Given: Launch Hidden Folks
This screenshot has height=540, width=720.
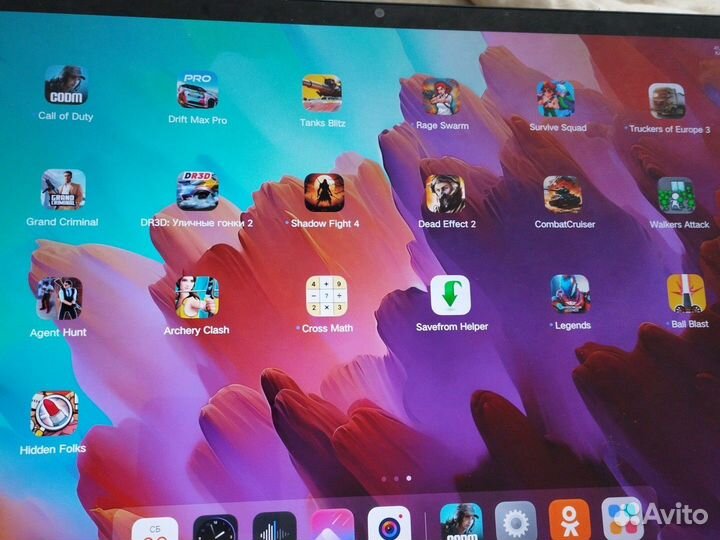Looking at the screenshot, I should coord(54,413).
